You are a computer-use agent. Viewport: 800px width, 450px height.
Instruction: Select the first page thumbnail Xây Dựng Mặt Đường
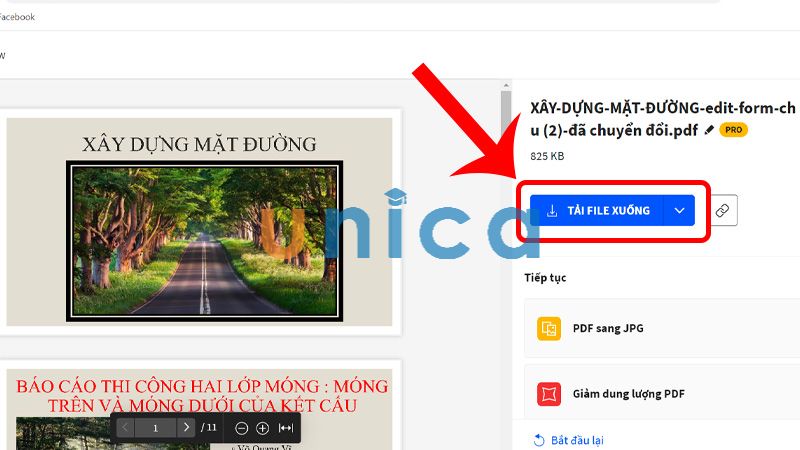pyautogui.click(x=199, y=221)
